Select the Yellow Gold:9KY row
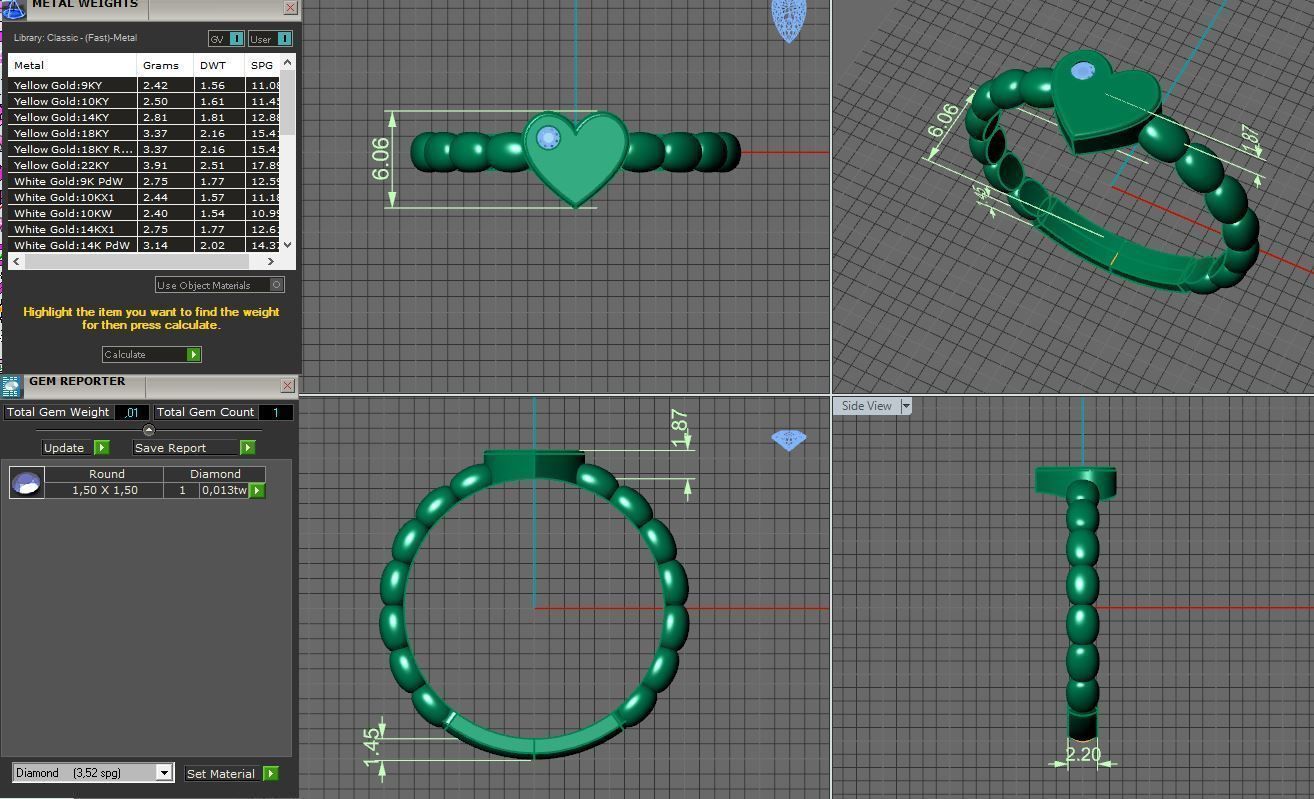 tap(144, 85)
